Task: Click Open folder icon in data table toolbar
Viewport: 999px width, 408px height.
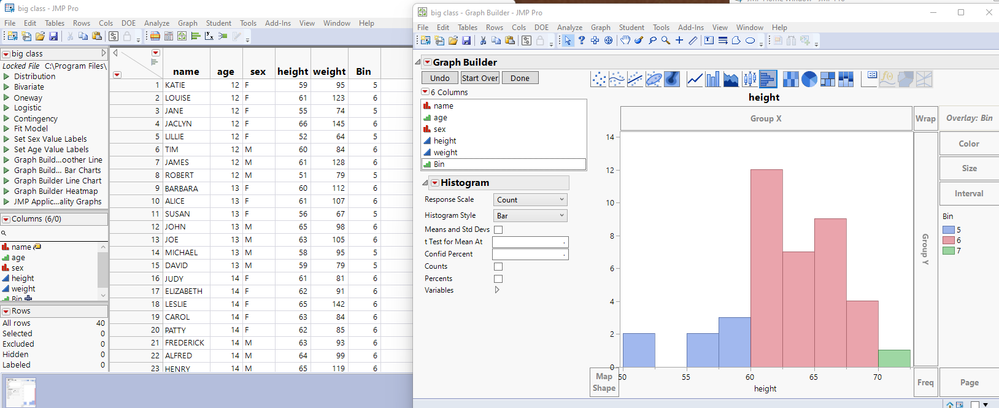Action: [40, 36]
